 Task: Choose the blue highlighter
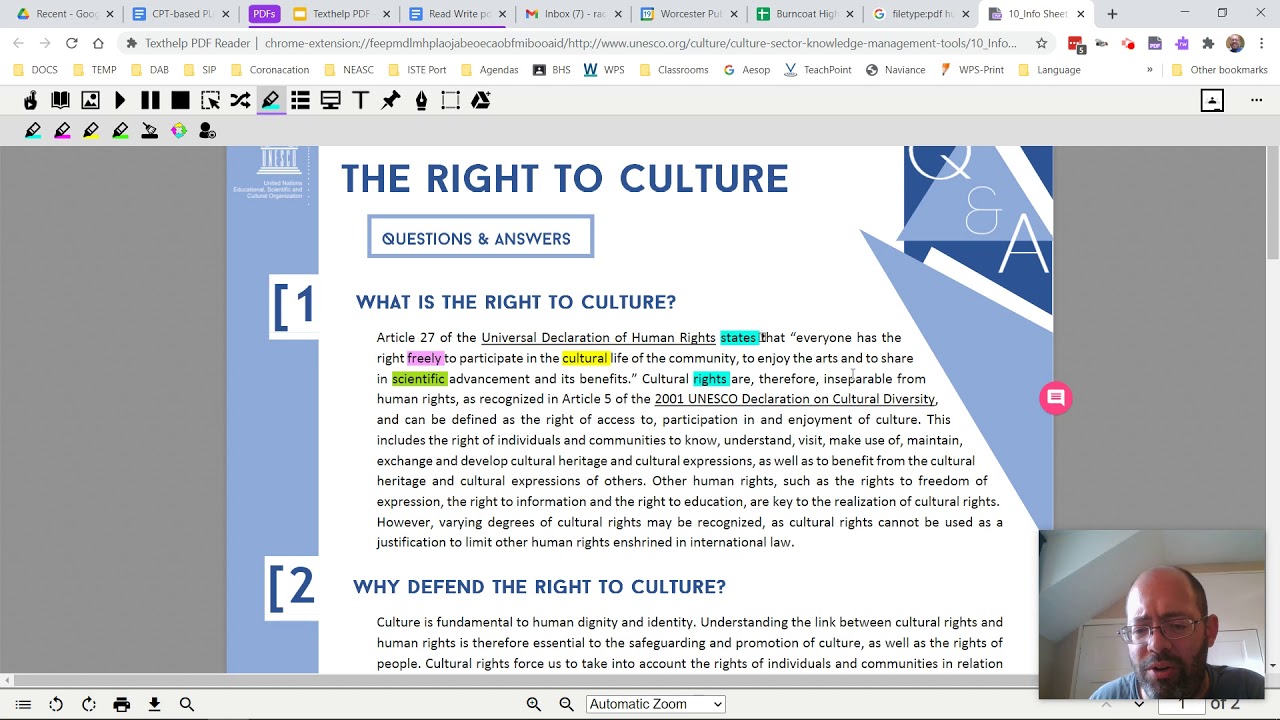pyautogui.click(x=33, y=130)
